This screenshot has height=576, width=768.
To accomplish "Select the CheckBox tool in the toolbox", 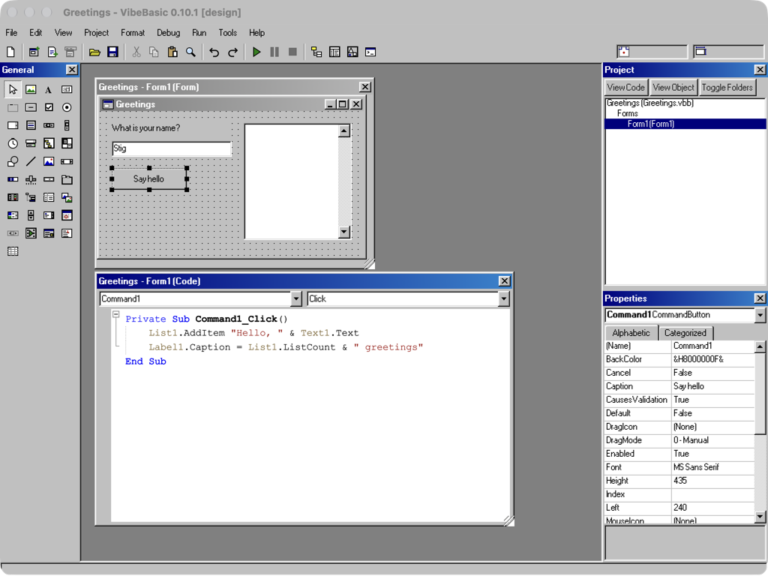I will pyautogui.click(x=48, y=107).
